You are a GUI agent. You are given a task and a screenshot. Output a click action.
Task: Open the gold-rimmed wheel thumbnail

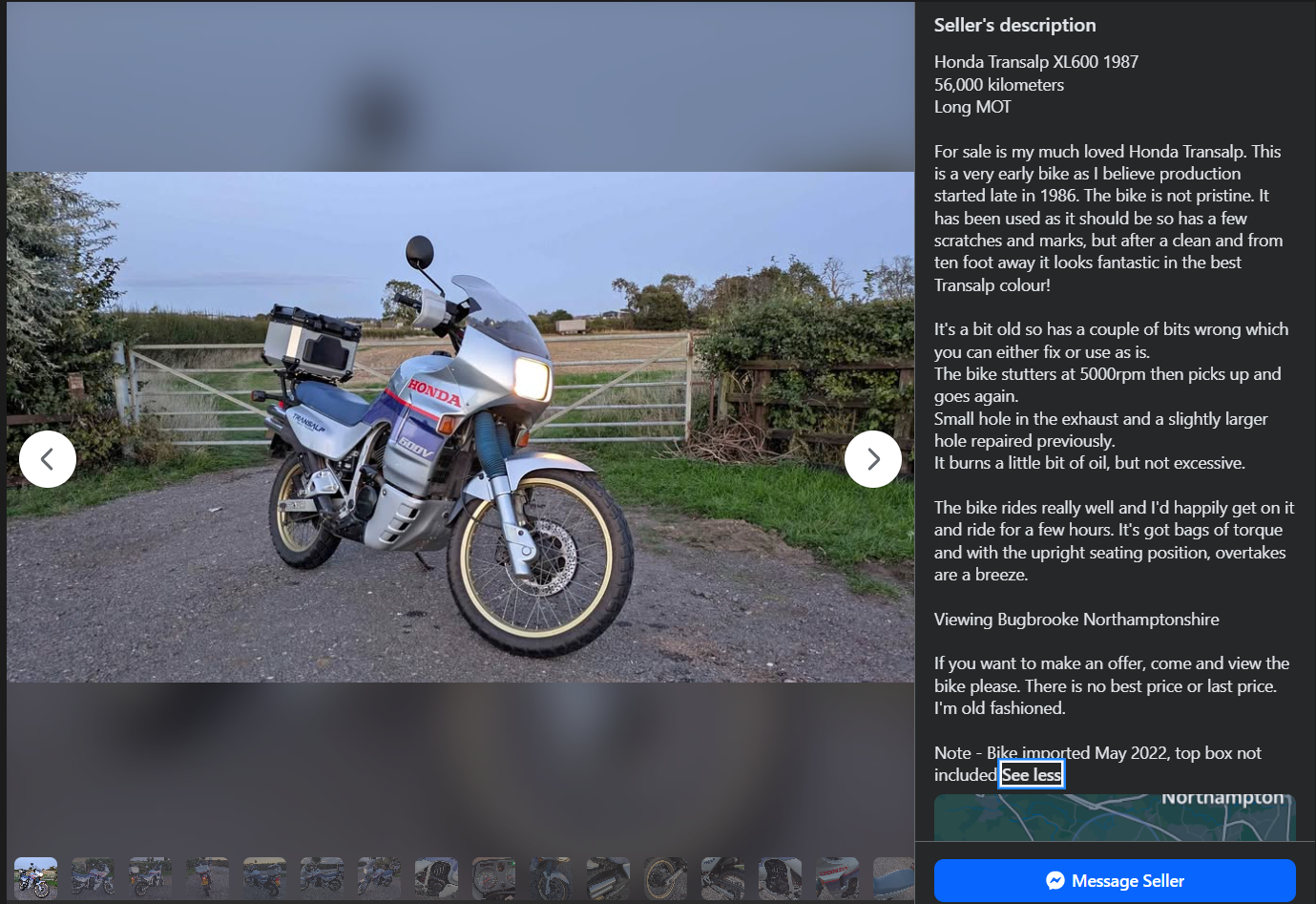point(665,877)
